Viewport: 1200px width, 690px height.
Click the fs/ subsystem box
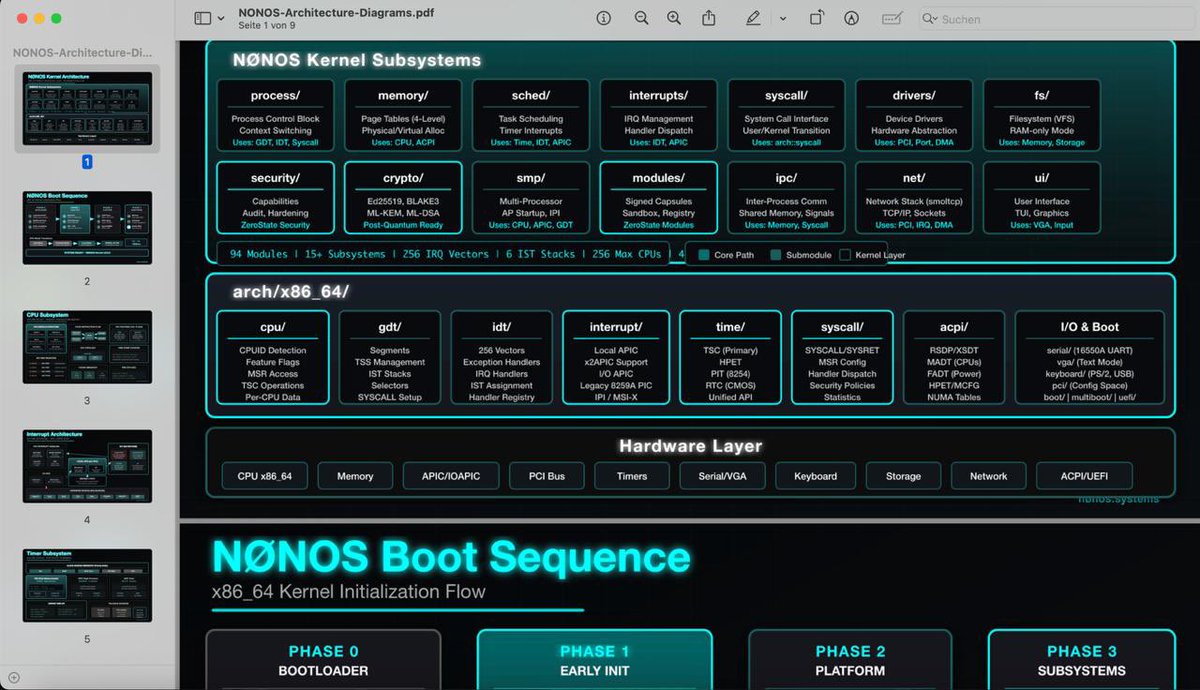click(x=1042, y=115)
